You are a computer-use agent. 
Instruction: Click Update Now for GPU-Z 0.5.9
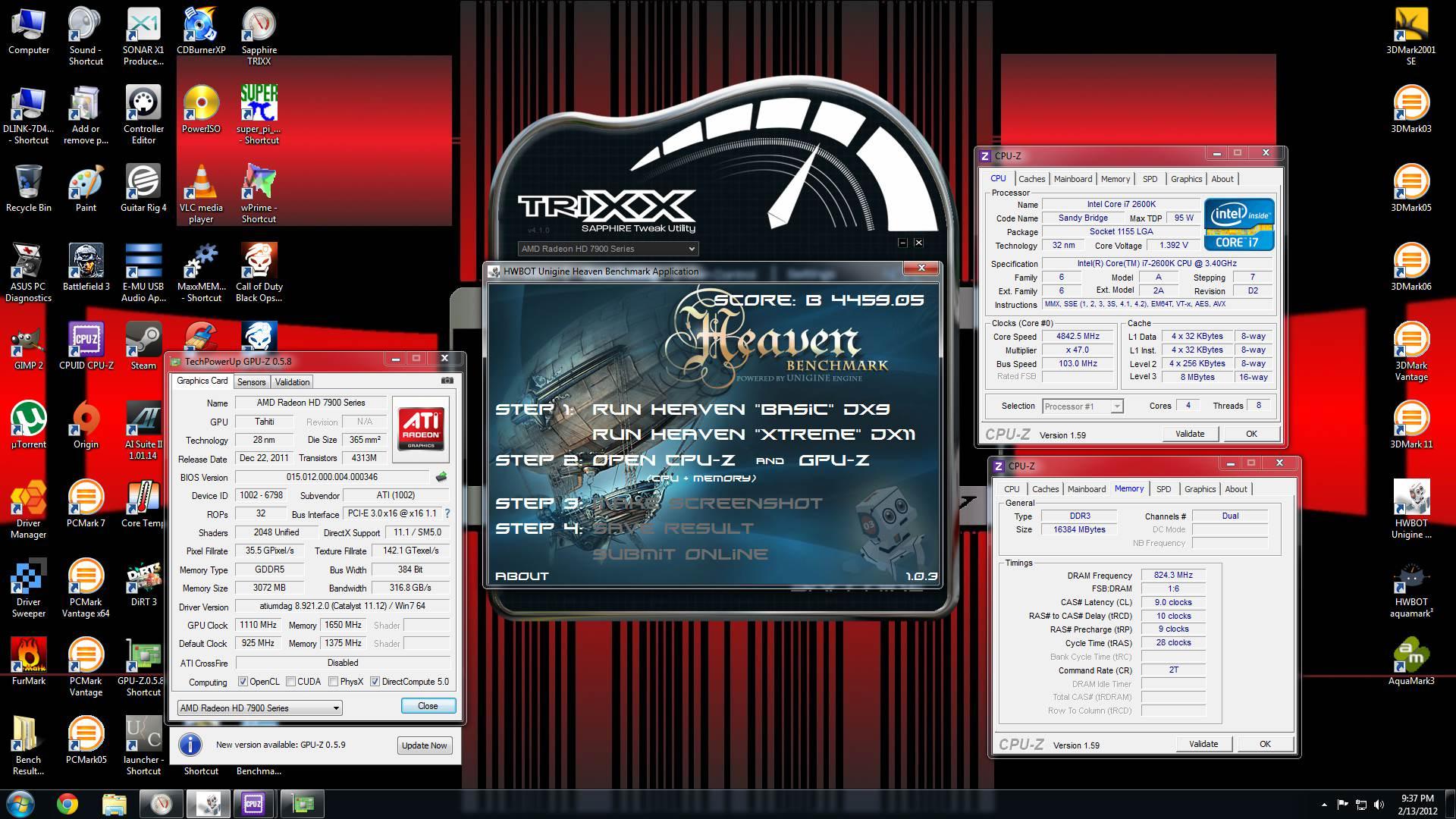coord(425,745)
